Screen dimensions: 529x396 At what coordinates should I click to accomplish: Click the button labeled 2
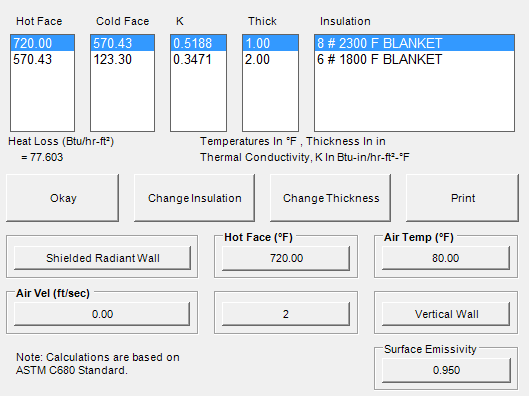coord(286,314)
